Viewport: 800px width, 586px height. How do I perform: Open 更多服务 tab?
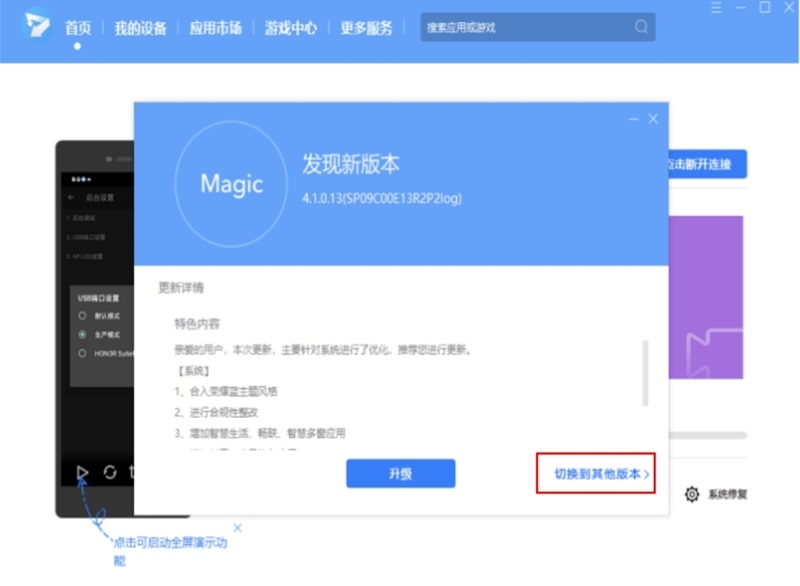click(x=366, y=28)
